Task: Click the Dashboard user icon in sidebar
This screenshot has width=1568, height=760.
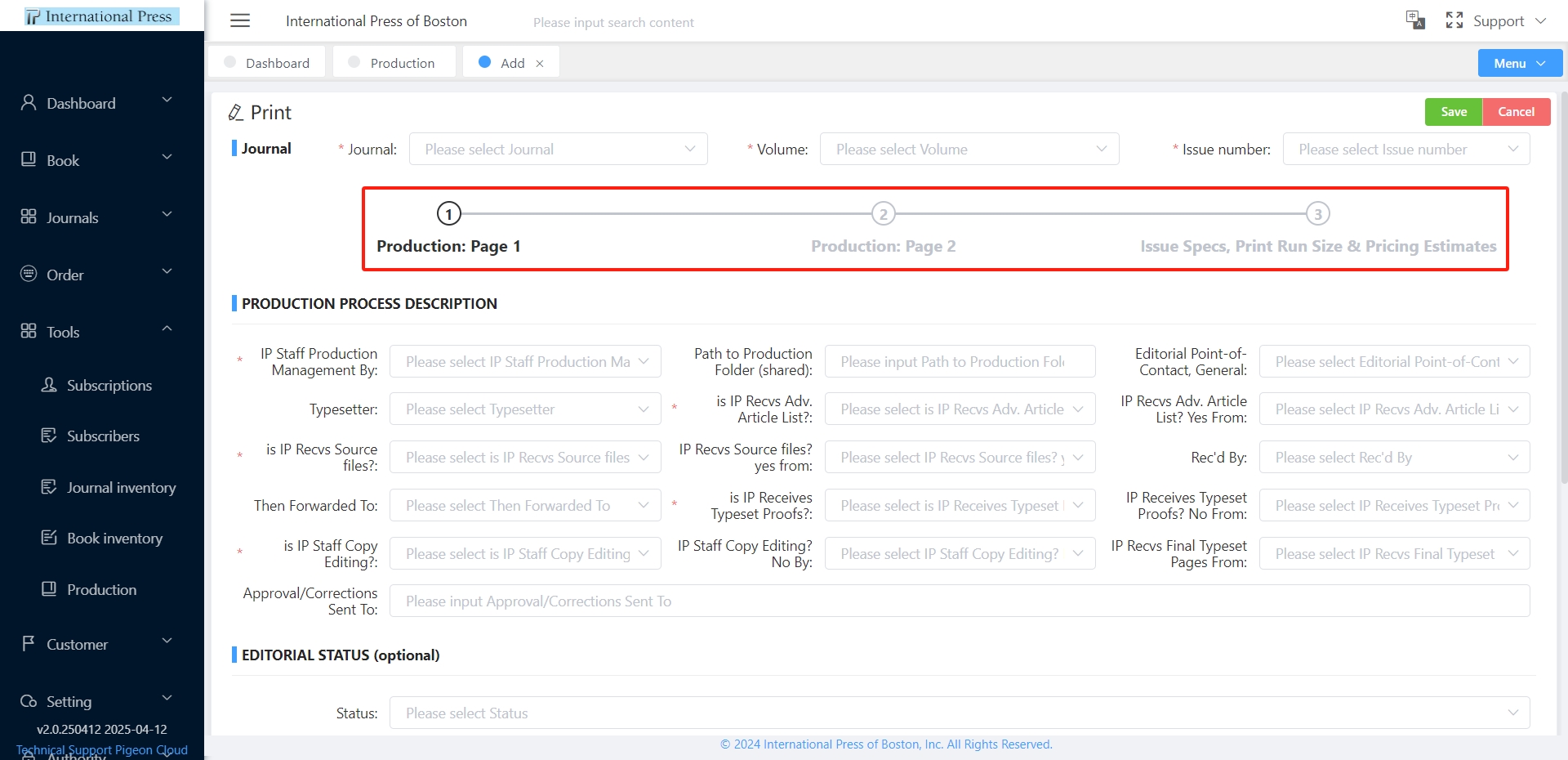Action: (29, 102)
